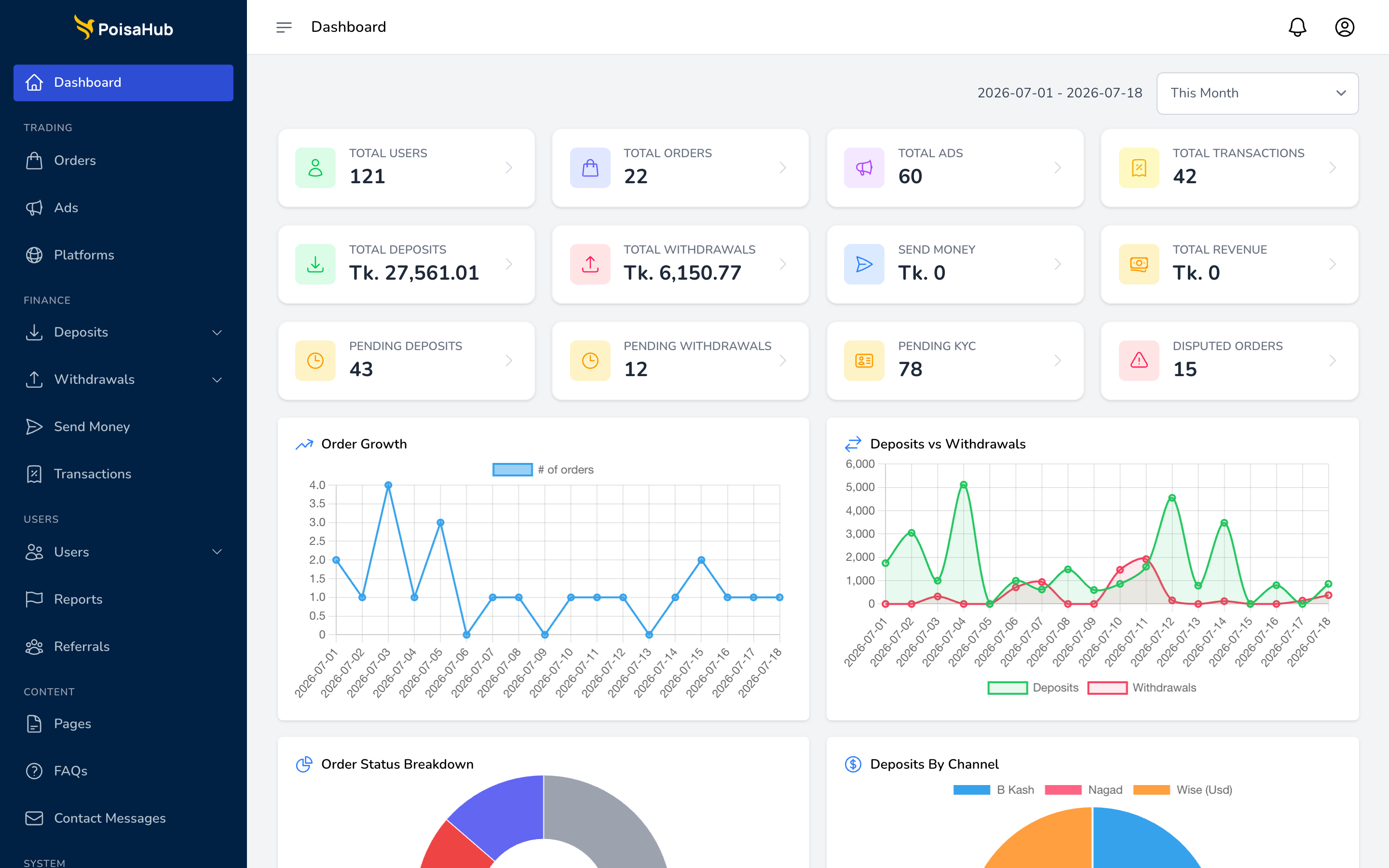Click the notification bell icon

[x=1297, y=27]
